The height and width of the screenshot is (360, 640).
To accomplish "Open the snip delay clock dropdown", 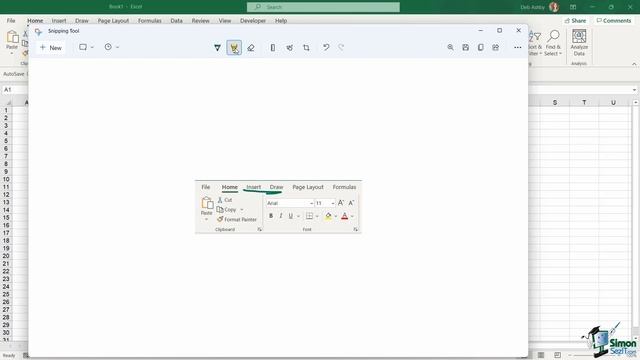I will (111, 47).
